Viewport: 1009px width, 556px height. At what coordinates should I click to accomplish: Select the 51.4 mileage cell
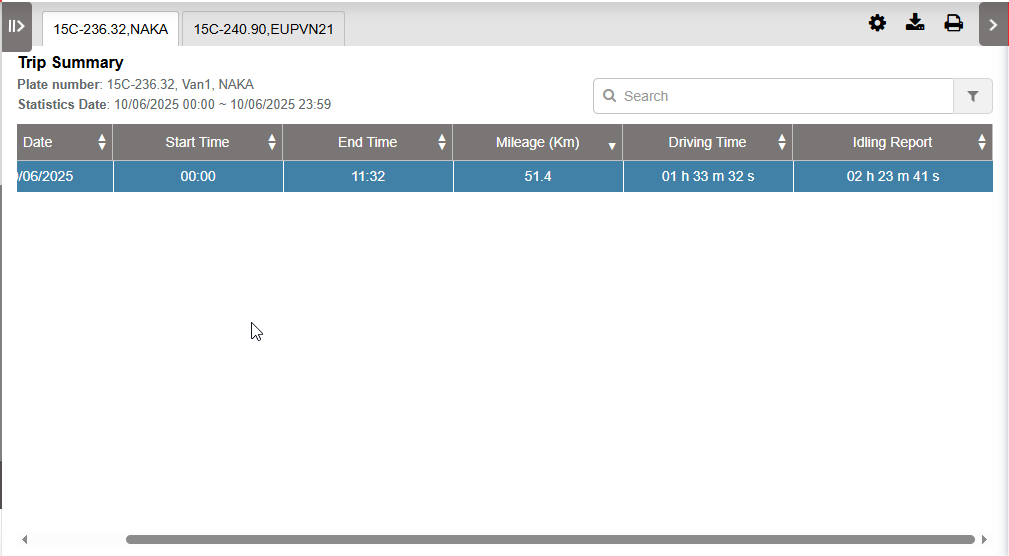538,176
